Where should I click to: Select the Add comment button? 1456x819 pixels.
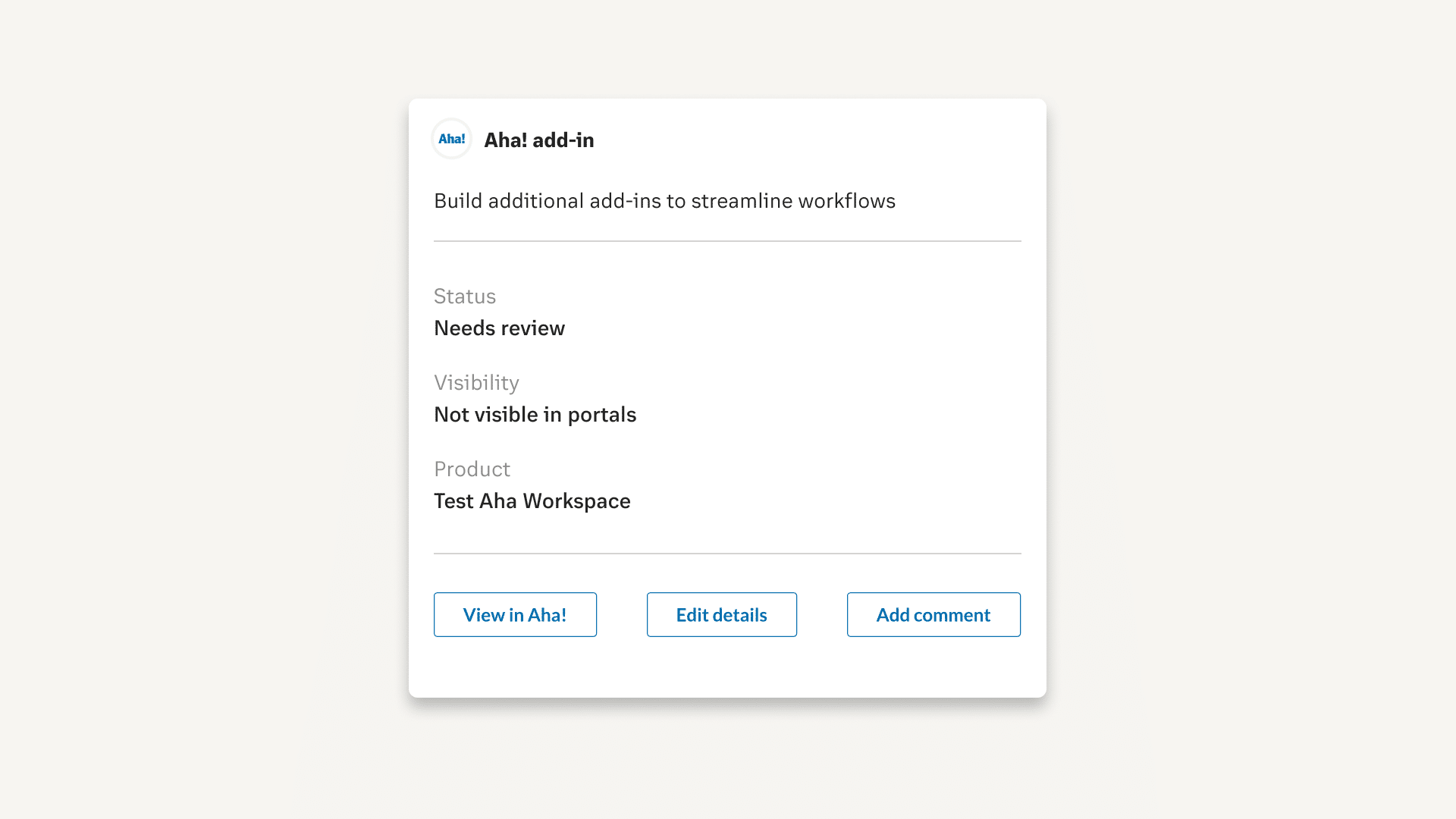[x=934, y=614]
